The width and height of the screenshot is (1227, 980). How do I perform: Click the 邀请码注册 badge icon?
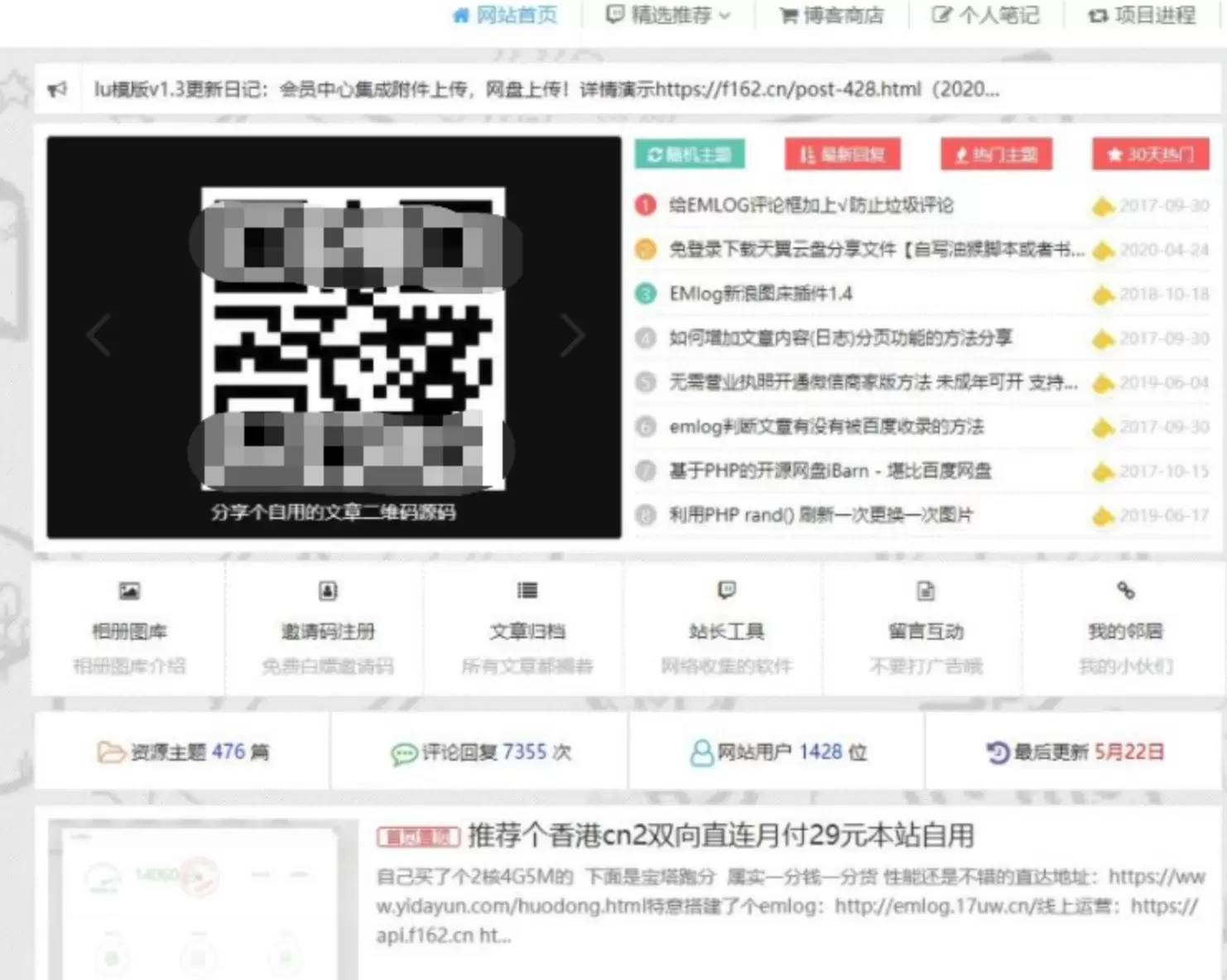point(328,590)
